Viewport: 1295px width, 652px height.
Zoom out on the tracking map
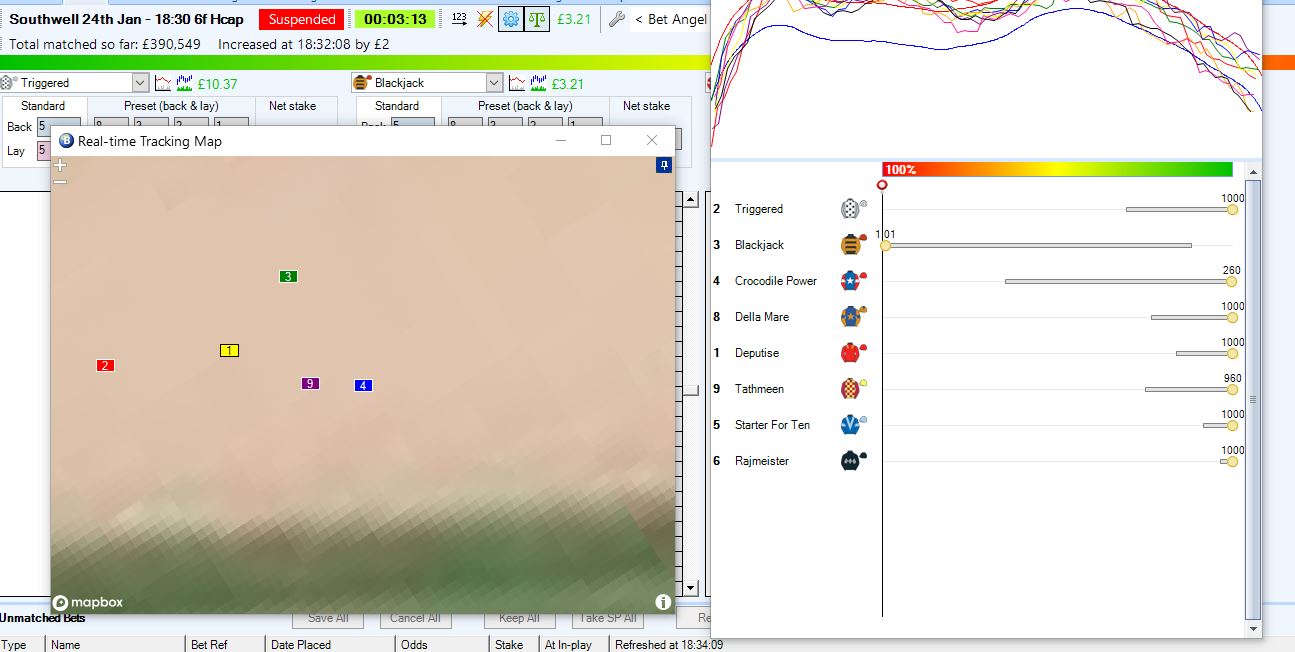pyautogui.click(x=60, y=182)
